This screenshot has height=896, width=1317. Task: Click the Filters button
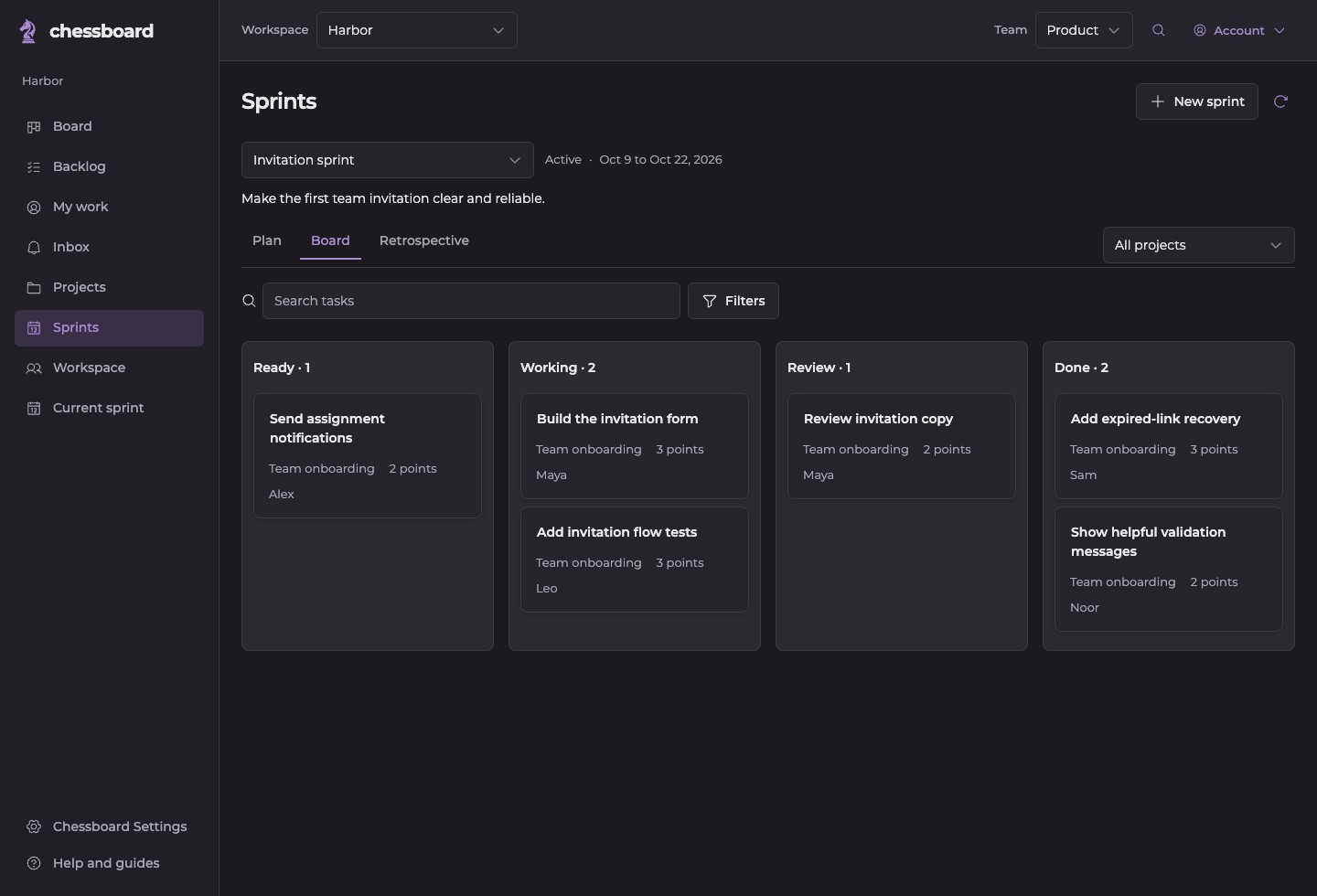[733, 301]
